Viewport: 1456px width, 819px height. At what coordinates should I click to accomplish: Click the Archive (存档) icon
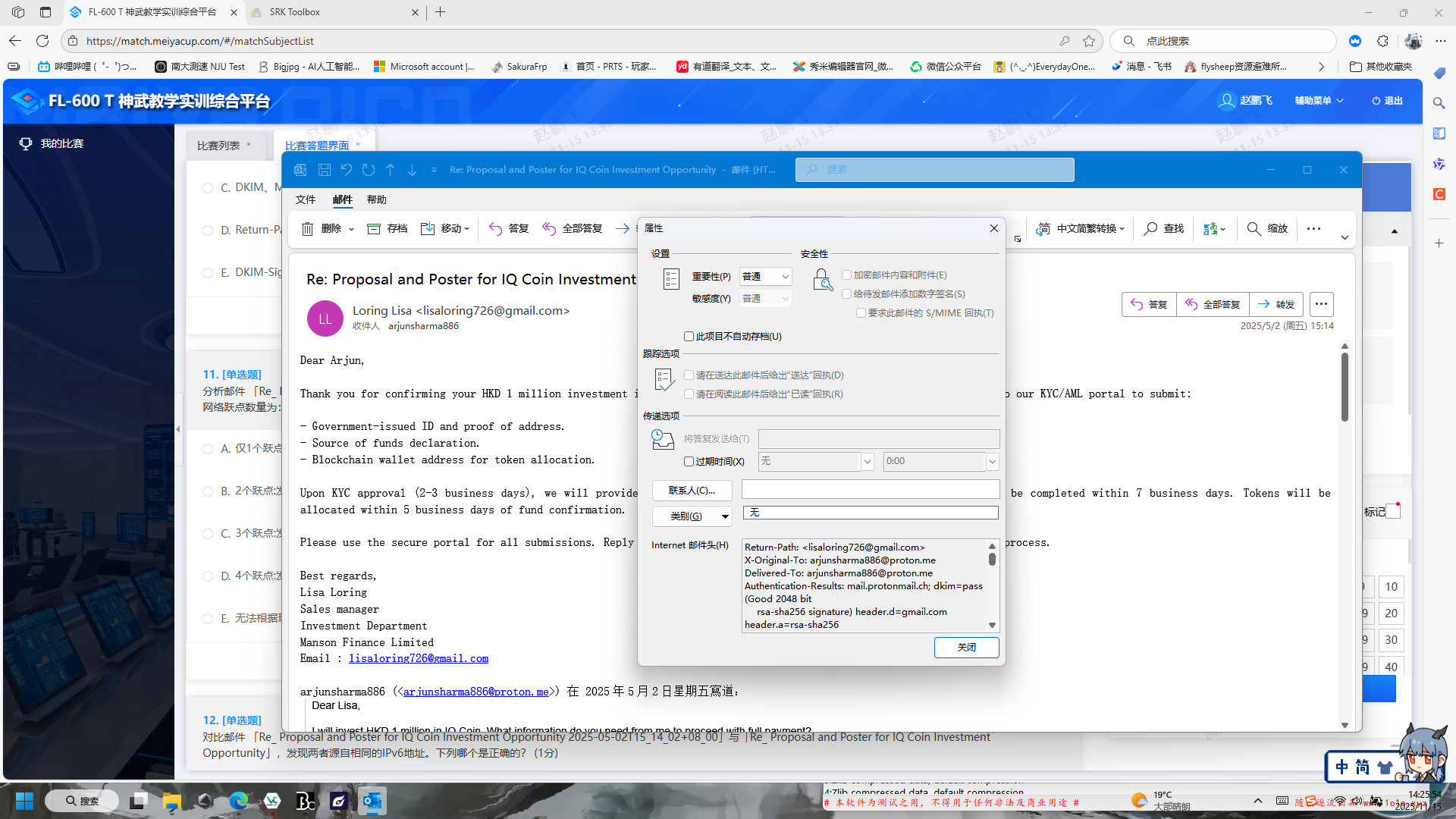(374, 228)
